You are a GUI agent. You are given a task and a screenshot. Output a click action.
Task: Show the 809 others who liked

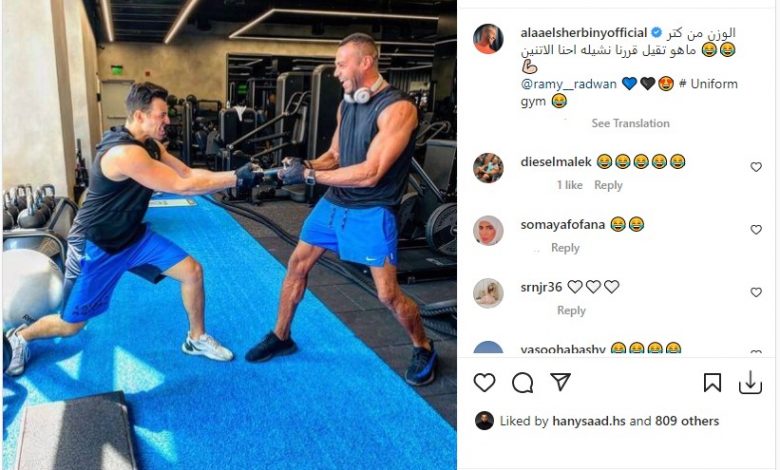point(687,421)
